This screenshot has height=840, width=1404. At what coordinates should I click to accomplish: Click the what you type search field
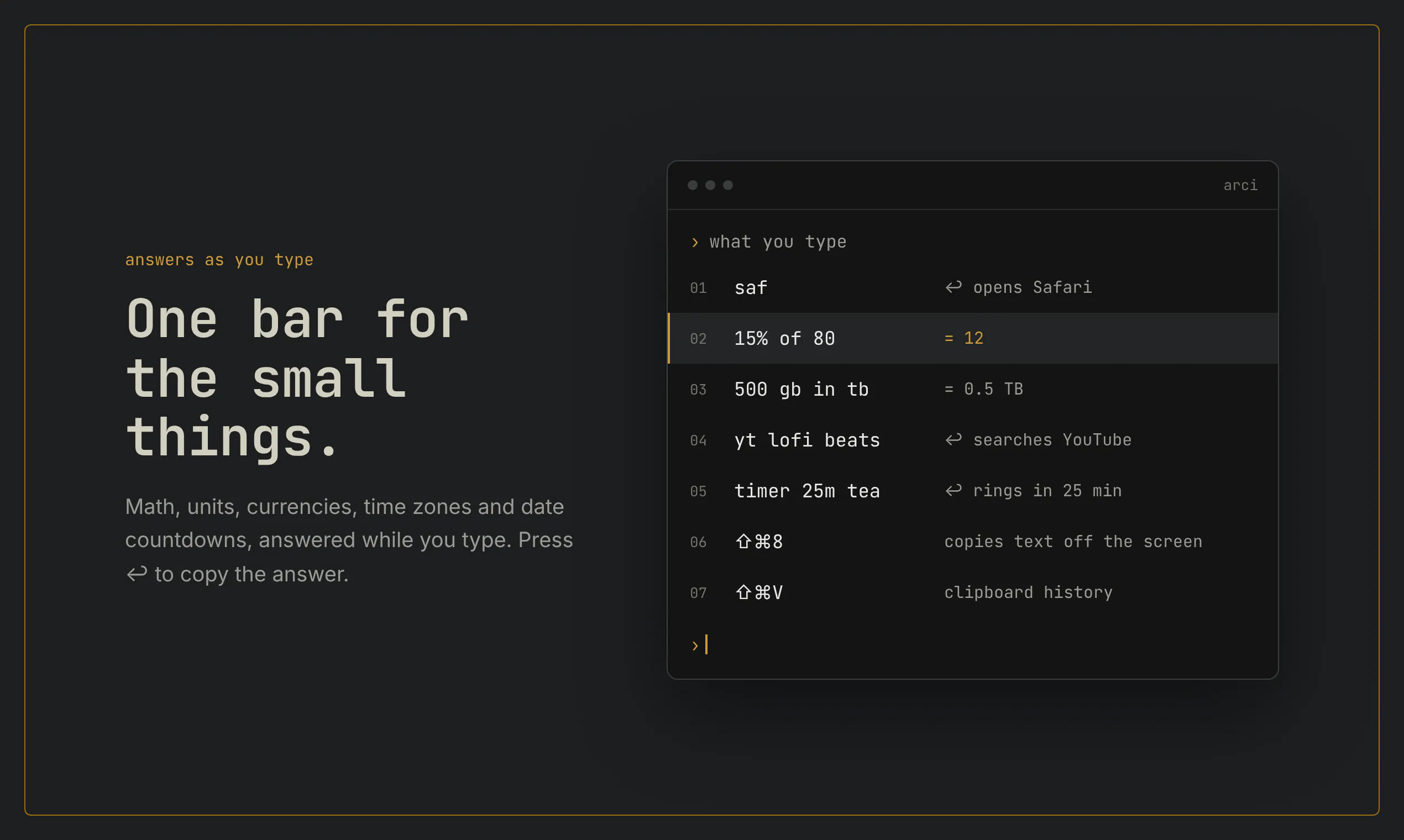tap(973, 242)
